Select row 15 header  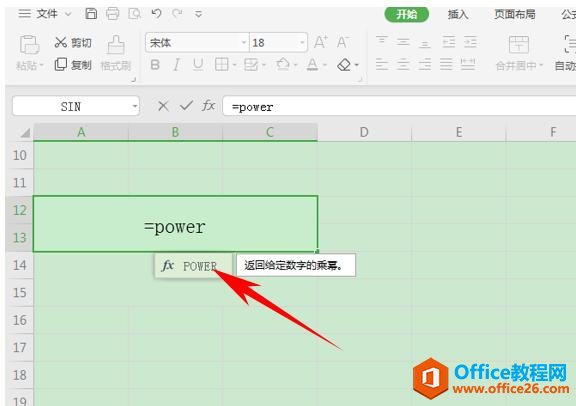pyautogui.click(x=19, y=292)
